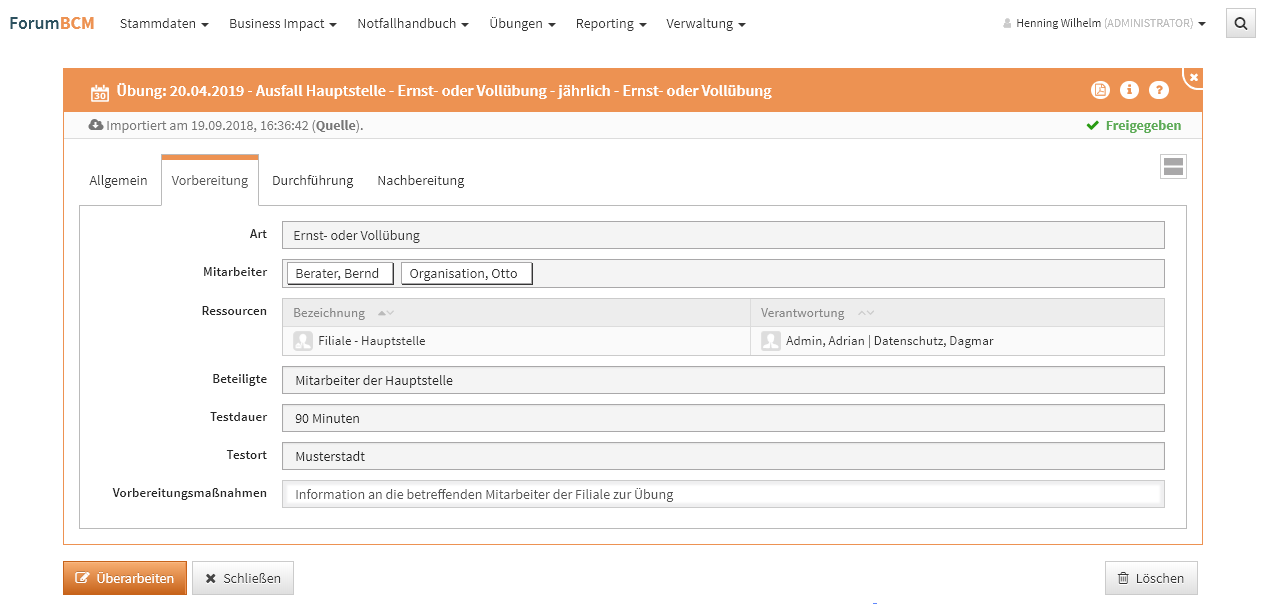Click the import cloud icon beside Importiert
Screen dimensions: 1270x604
(96, 125)
